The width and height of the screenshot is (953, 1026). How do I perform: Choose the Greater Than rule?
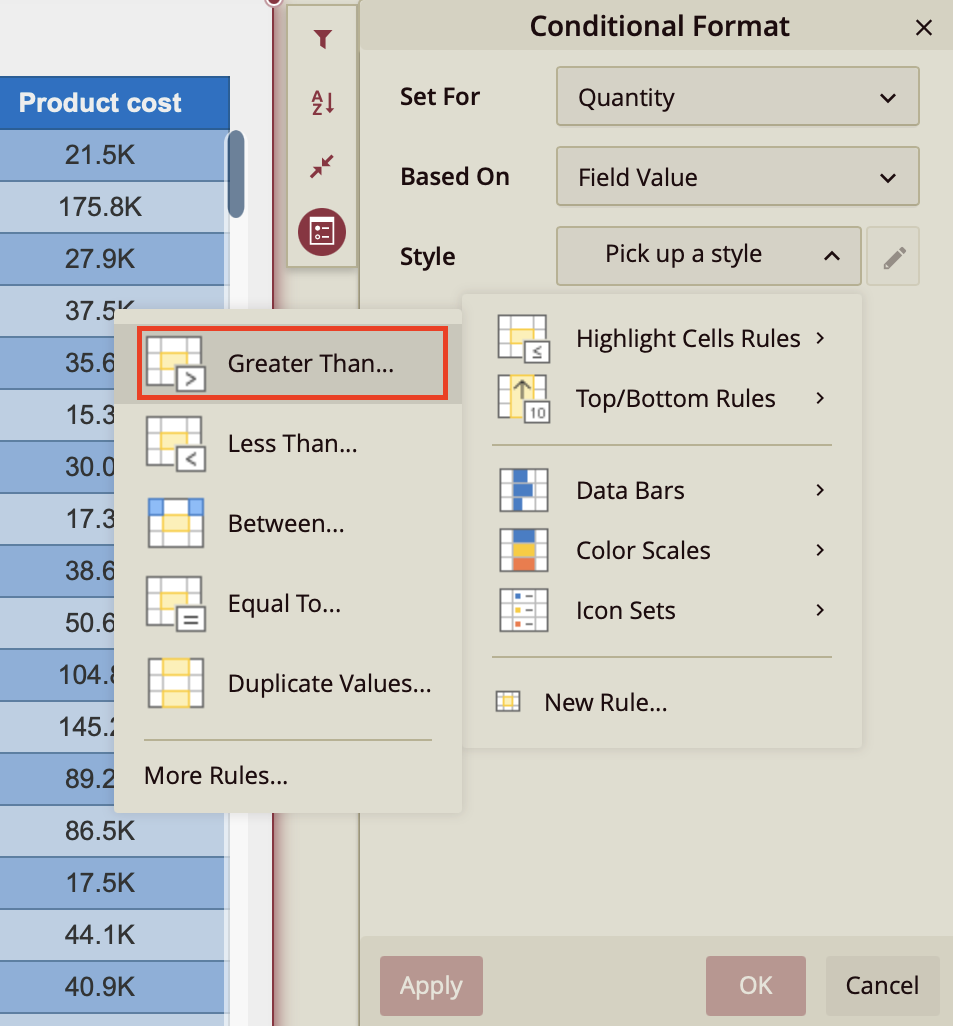coord(291,364)
